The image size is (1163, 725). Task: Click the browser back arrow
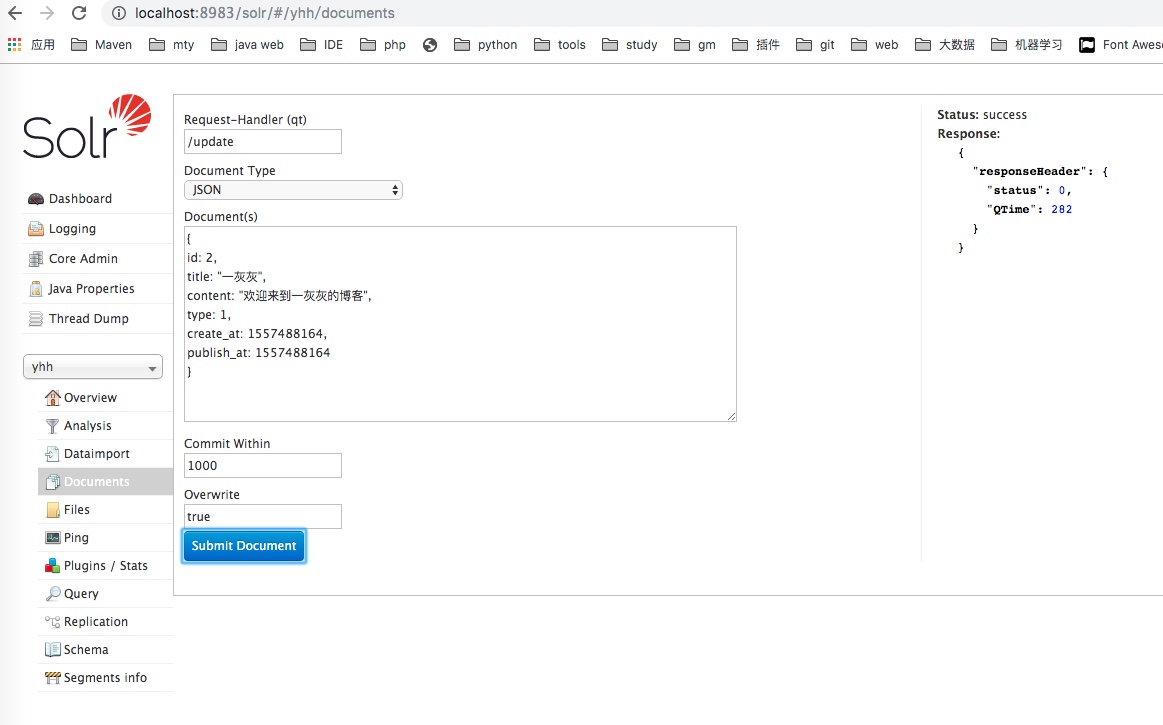(15, 14)
